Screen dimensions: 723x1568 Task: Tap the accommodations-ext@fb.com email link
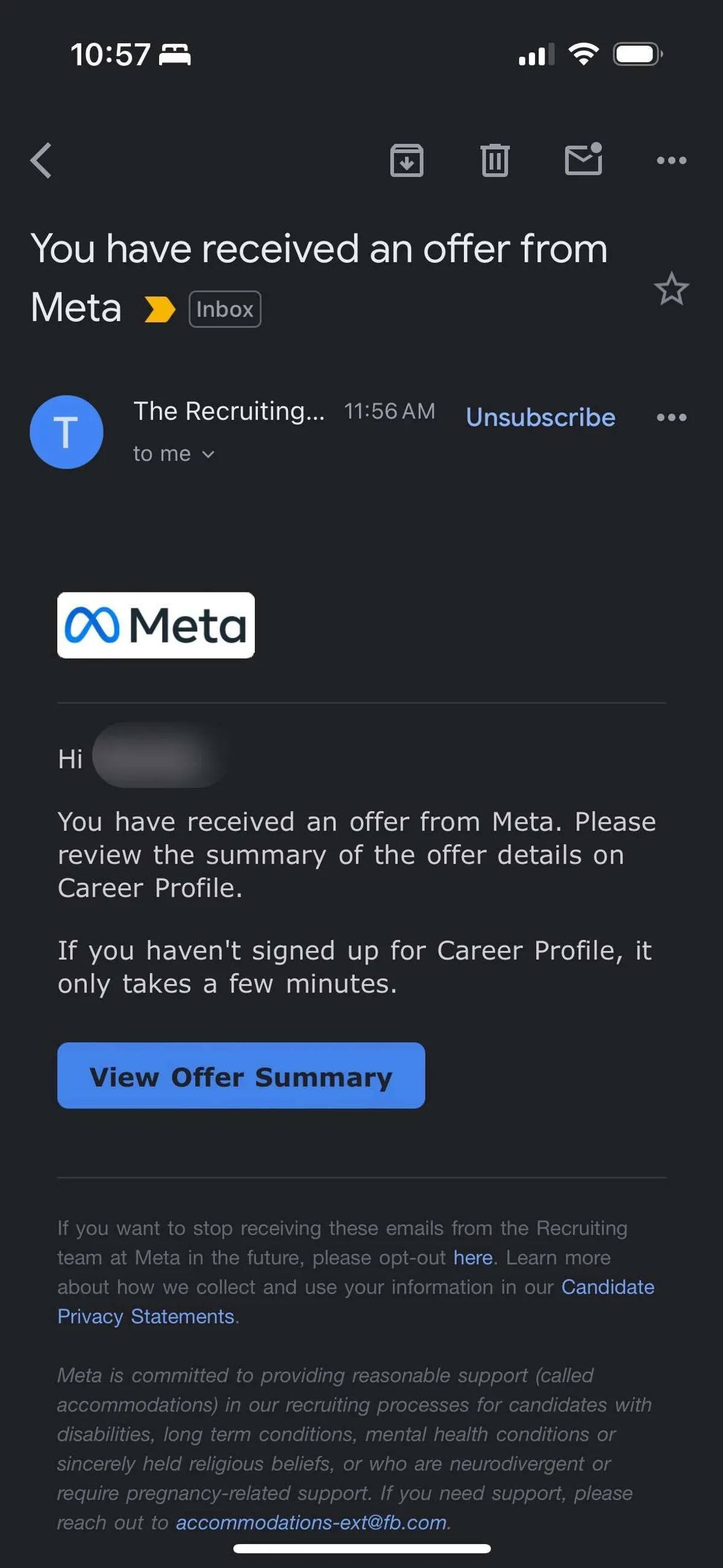(311, 1522)
